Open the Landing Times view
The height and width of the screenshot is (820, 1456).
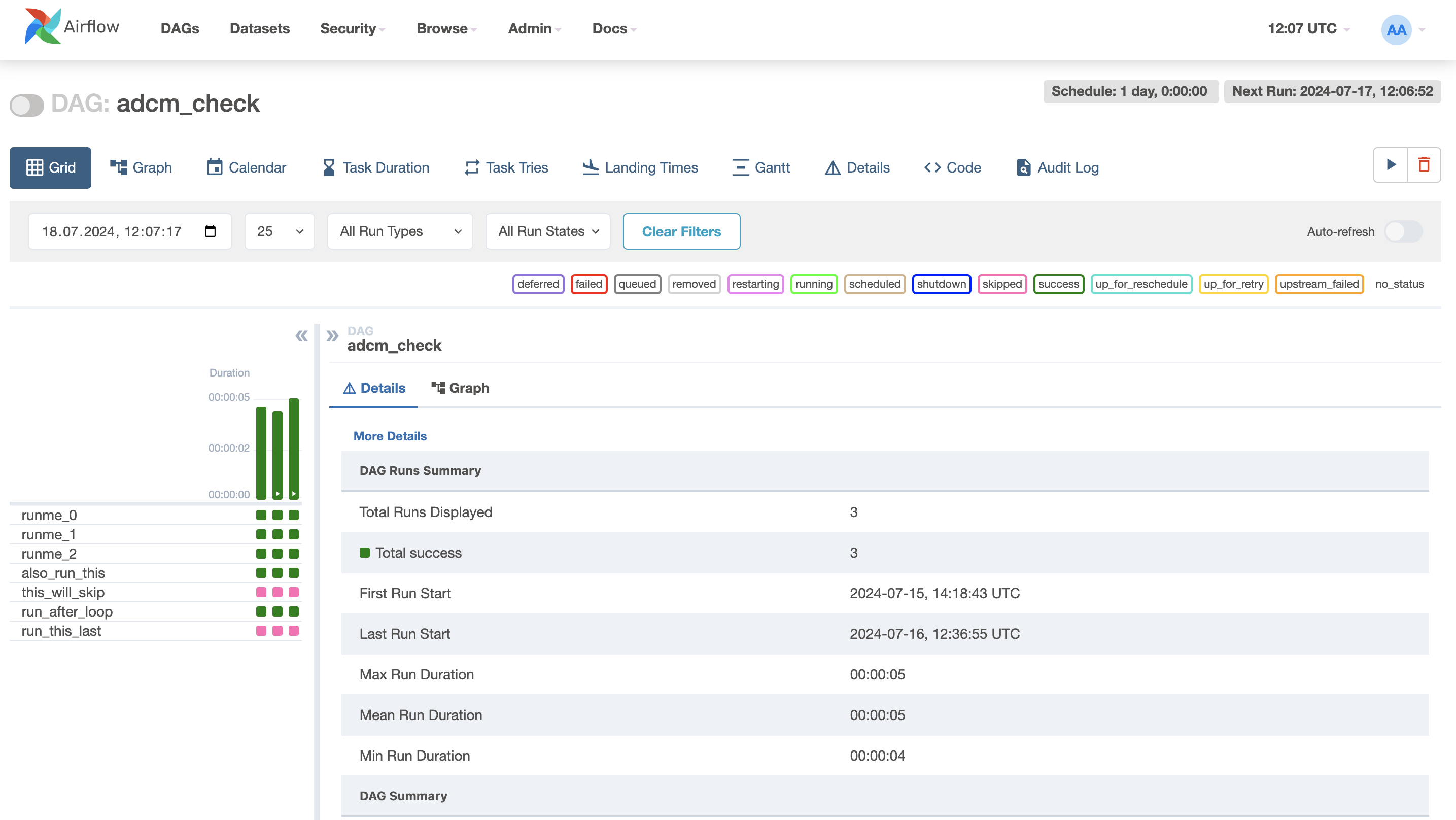[640, 167]
